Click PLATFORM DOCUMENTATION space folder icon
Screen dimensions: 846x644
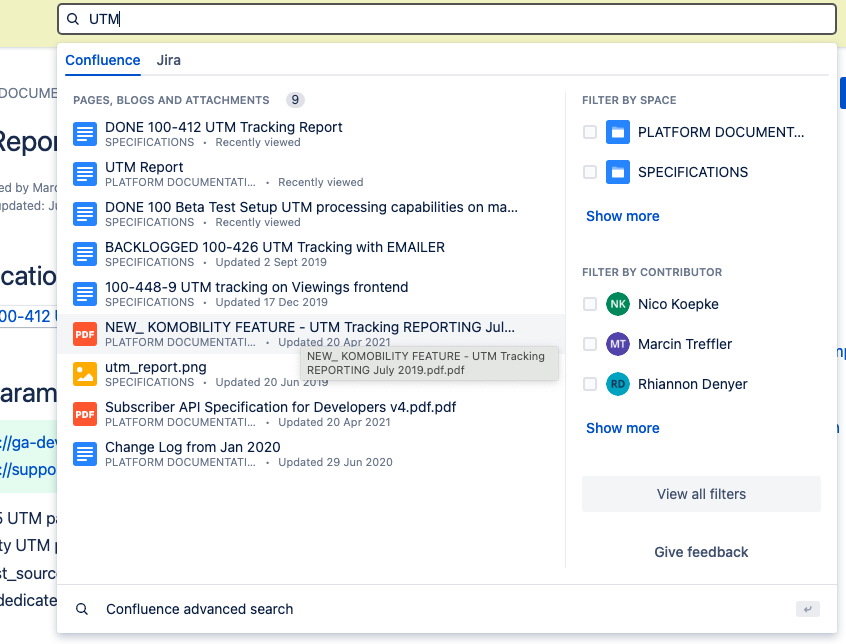[618, 132]
